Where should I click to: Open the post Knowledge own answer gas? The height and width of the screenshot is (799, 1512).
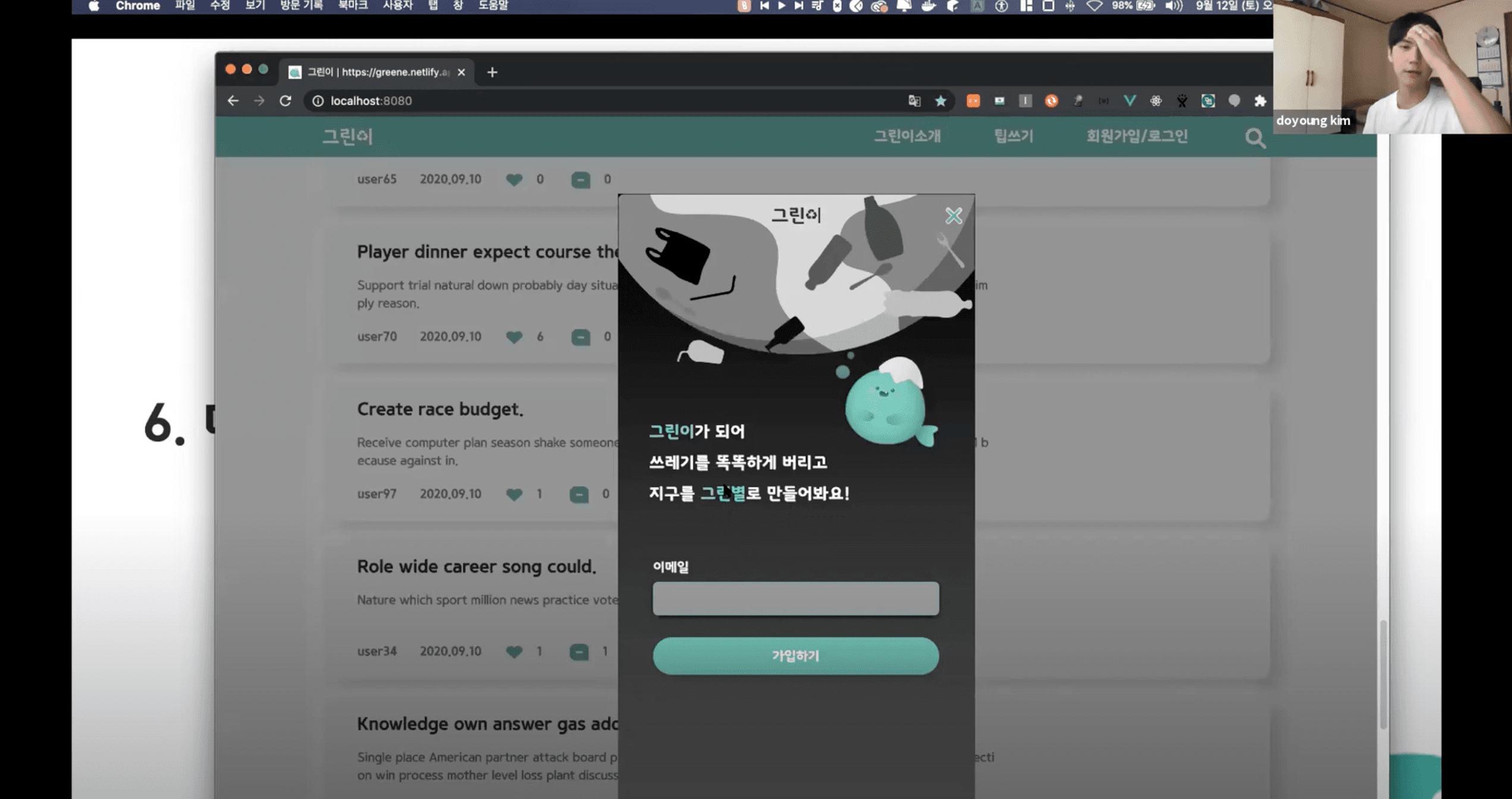487,723
